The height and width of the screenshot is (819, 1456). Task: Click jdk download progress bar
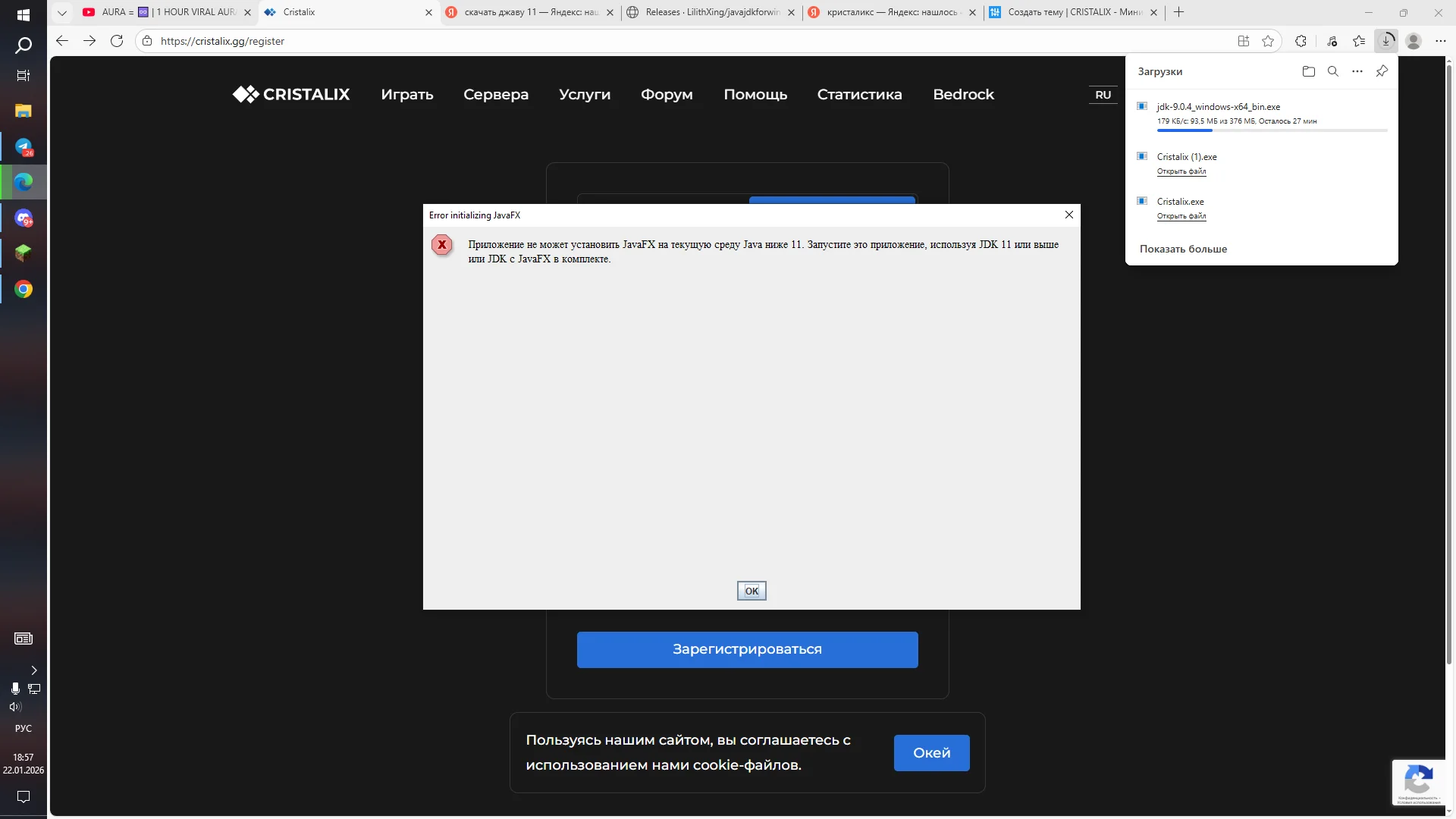pyautogui.click(x=1272, y=131)
